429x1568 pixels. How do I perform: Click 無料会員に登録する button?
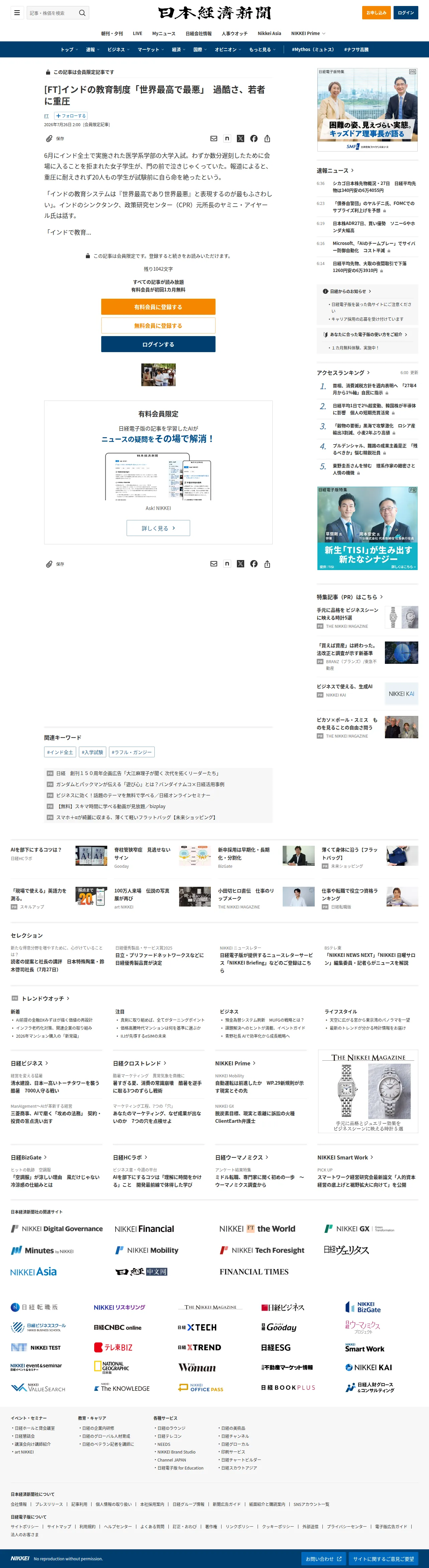(158, 326)
